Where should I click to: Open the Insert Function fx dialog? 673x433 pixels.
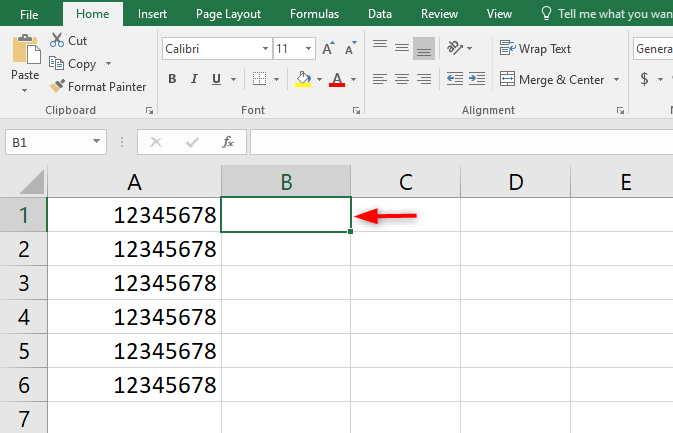click(227, 142)
